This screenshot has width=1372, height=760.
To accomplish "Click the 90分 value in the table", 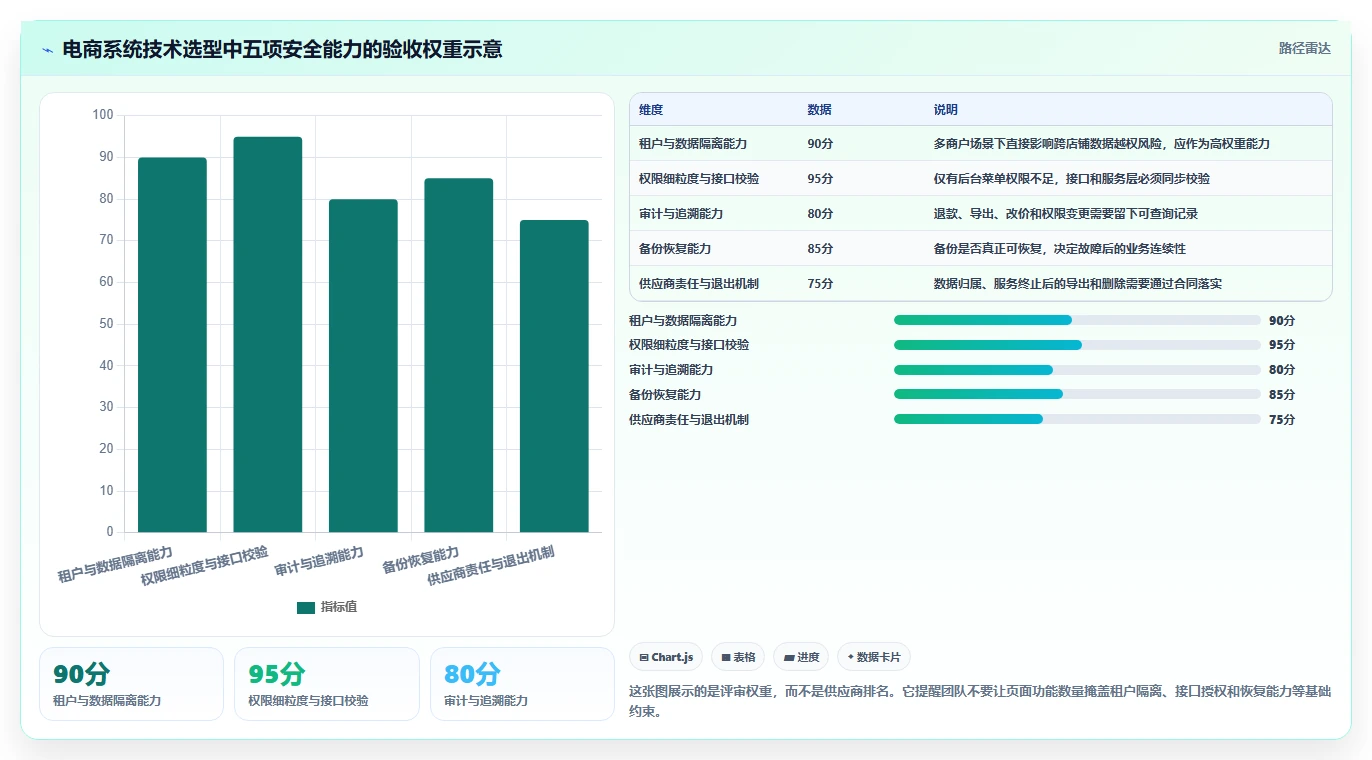I will click(x=820, y=144).
